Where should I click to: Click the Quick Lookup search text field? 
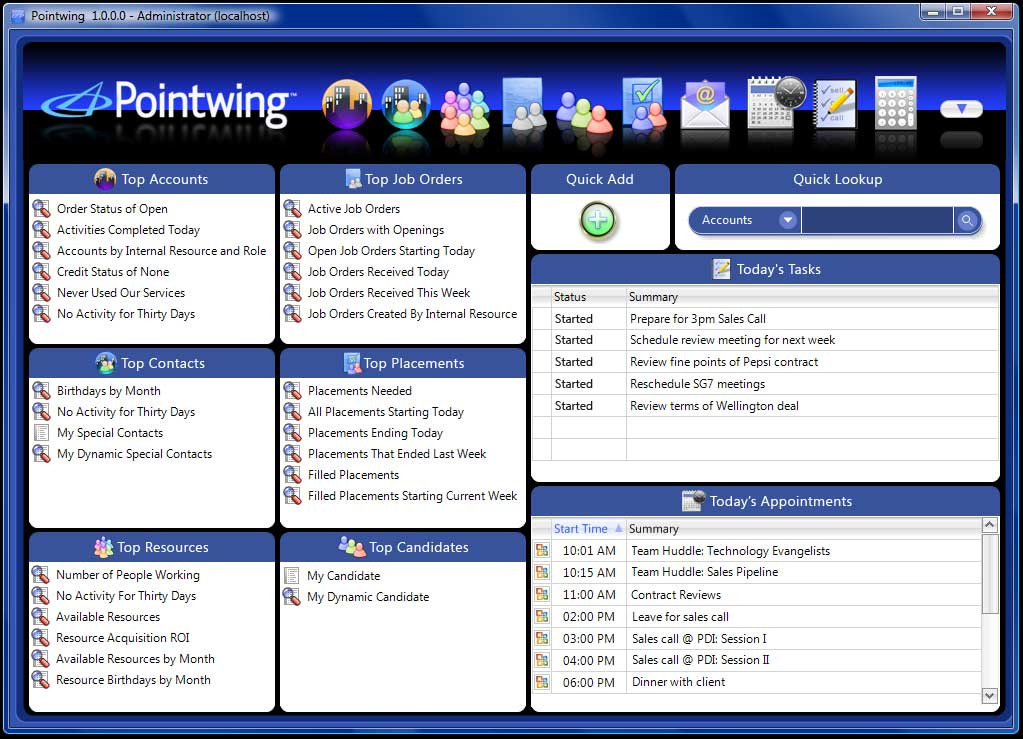876,220
